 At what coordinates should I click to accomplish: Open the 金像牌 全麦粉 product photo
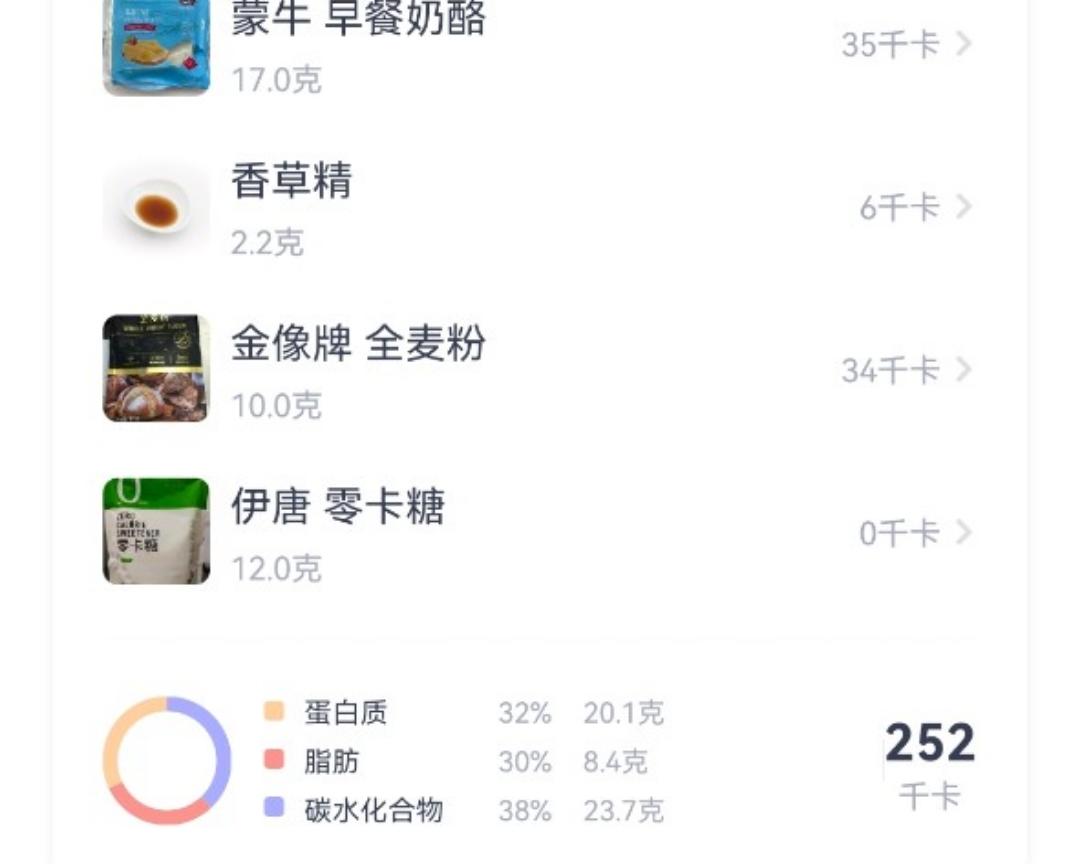pyautogui.click(x=157, y=368)
